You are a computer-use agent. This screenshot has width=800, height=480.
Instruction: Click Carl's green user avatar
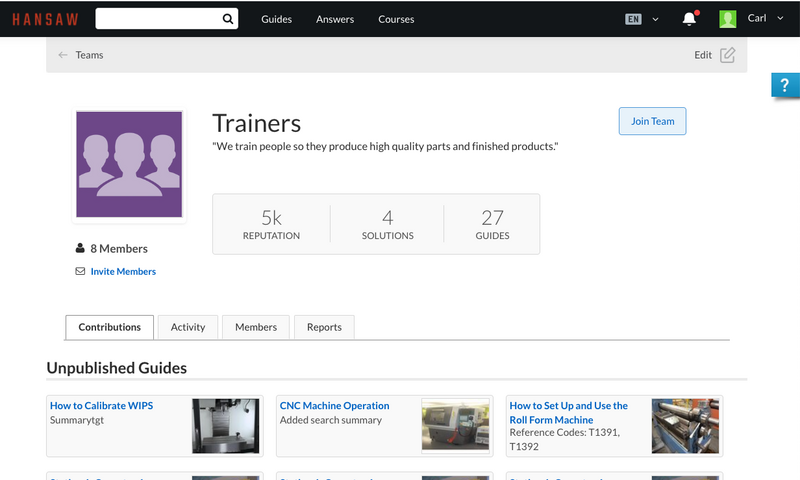tap(728, 19)
